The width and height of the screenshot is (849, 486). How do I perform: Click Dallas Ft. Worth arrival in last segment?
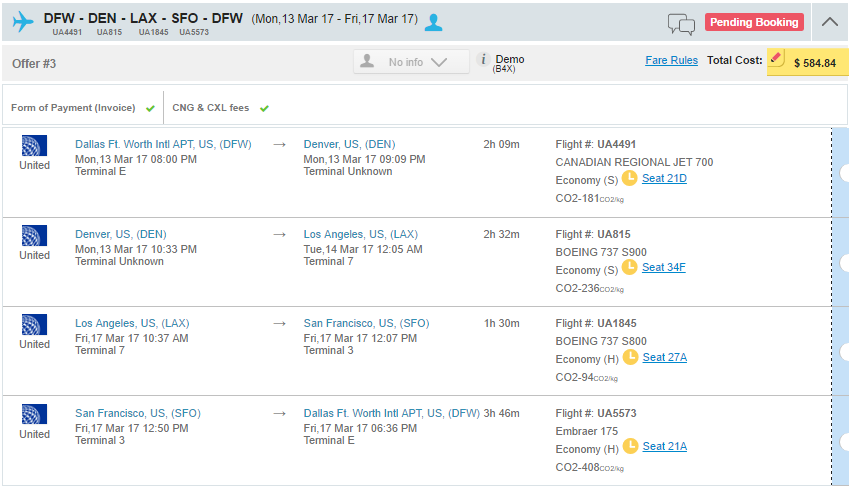point(391,413)
